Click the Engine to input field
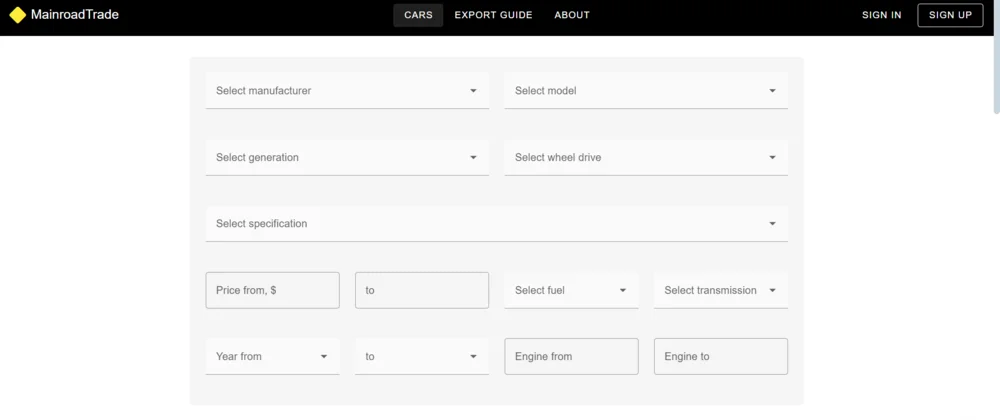The width and height of the screenshot is (1000, 420). point(720,357)
